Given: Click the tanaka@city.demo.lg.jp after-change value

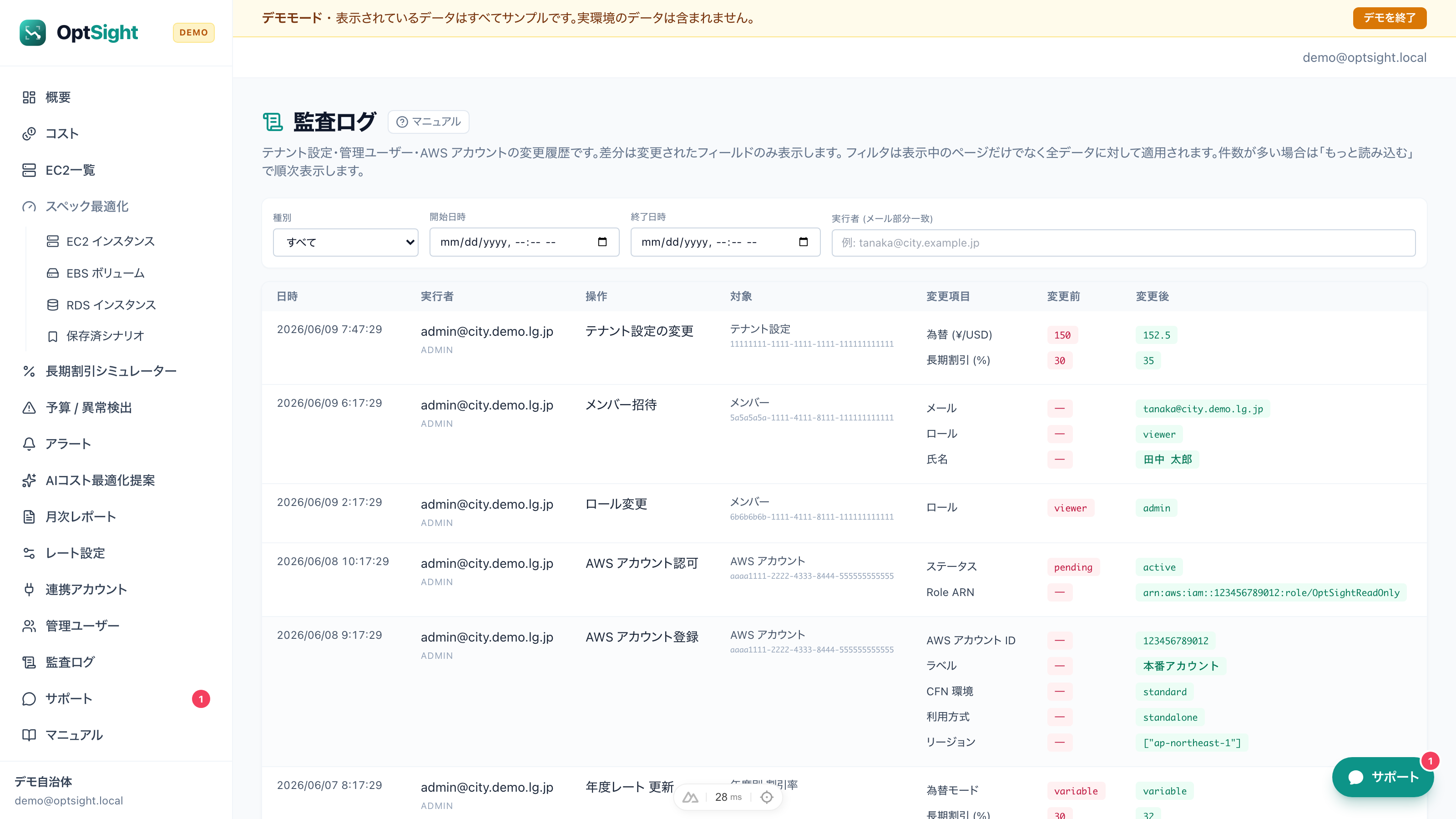Looking at the screenshot, I should (x=1203, y=409).
